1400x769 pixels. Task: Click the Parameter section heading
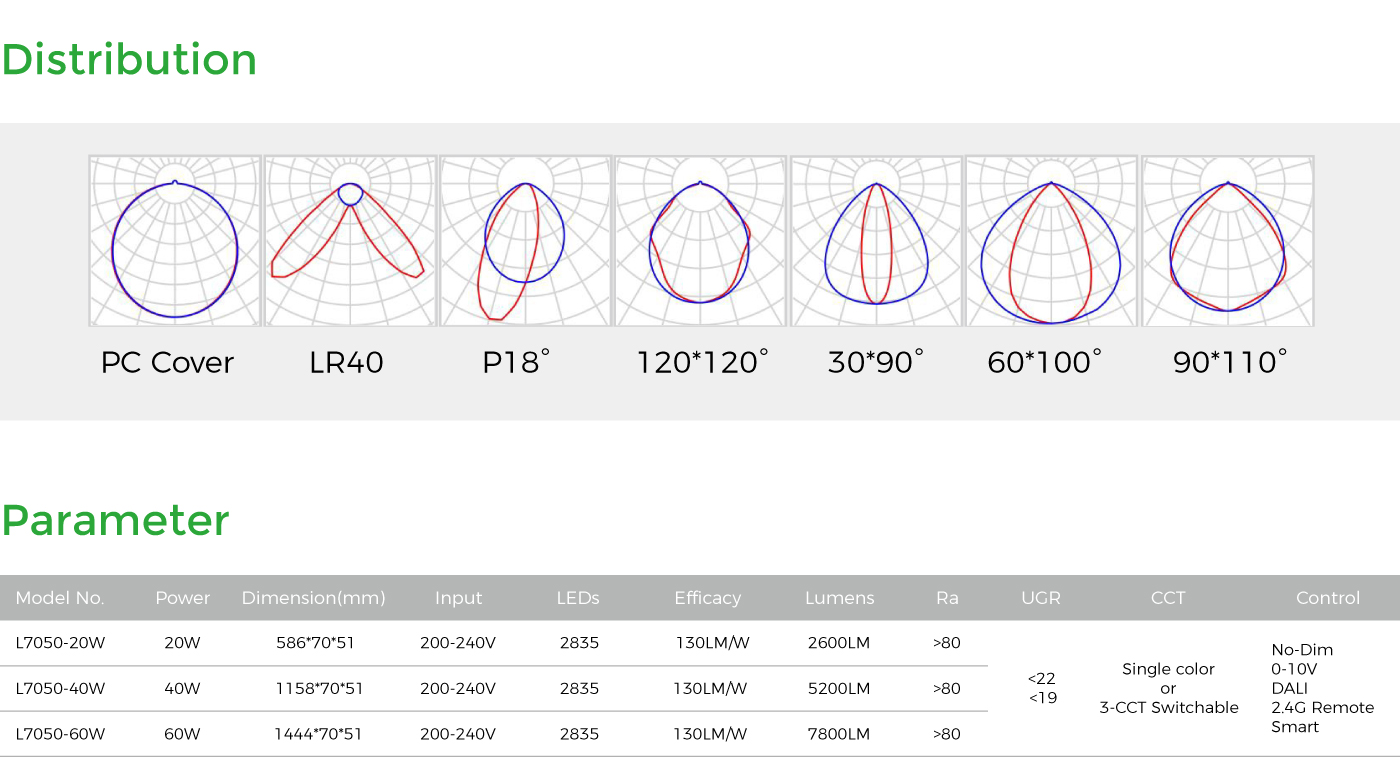[115, 521]
